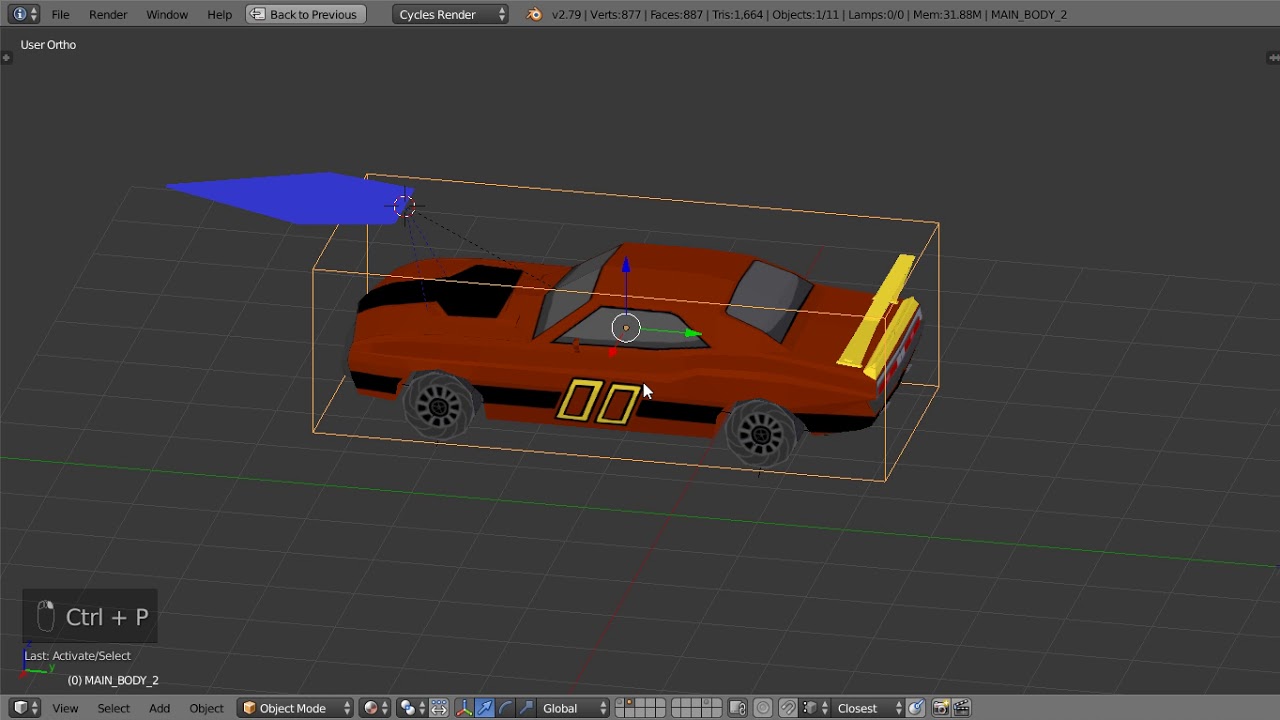
Task: Click the blue Z axis manipulator arrow
Action: pyautogui.click(x=626, y=266)
